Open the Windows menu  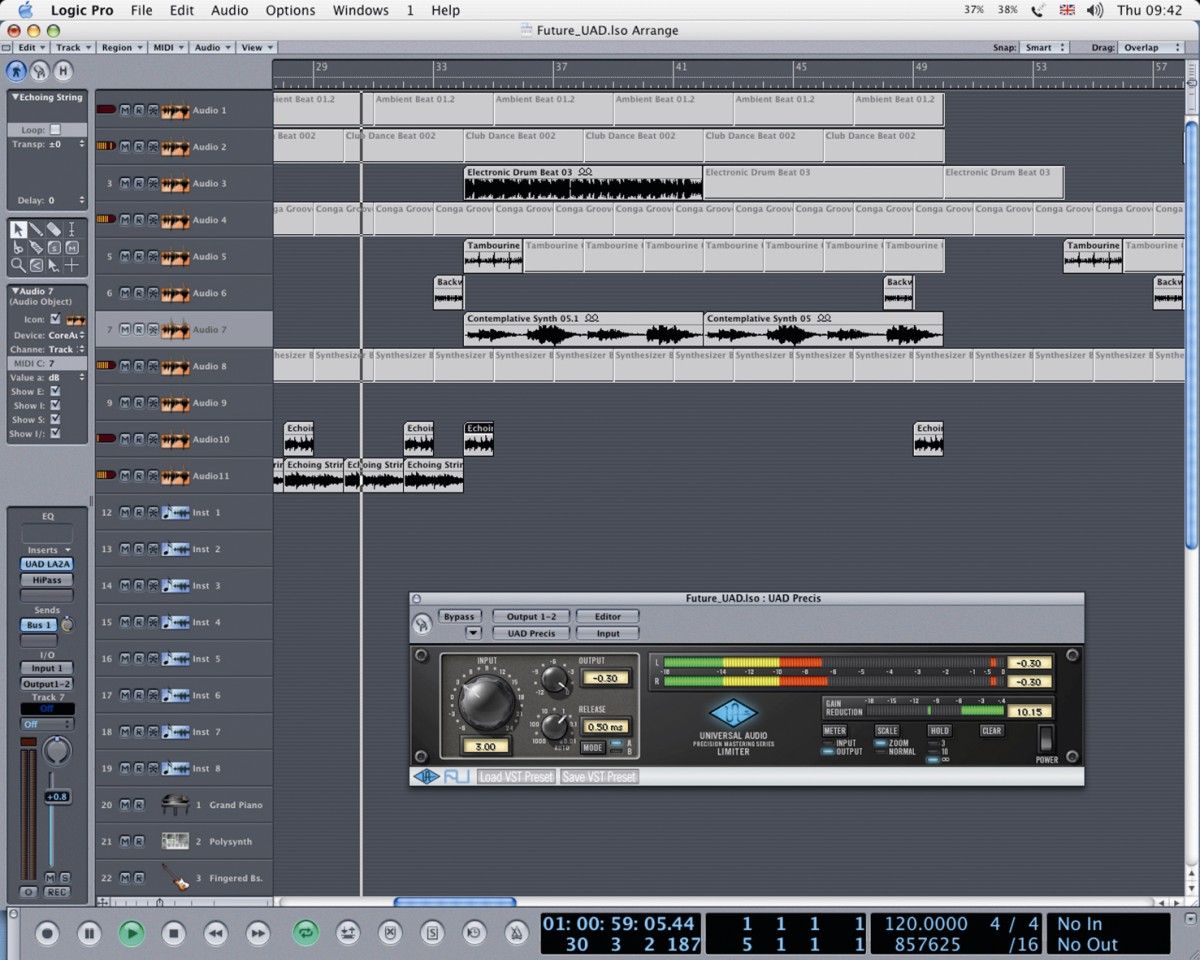(360, 10)
